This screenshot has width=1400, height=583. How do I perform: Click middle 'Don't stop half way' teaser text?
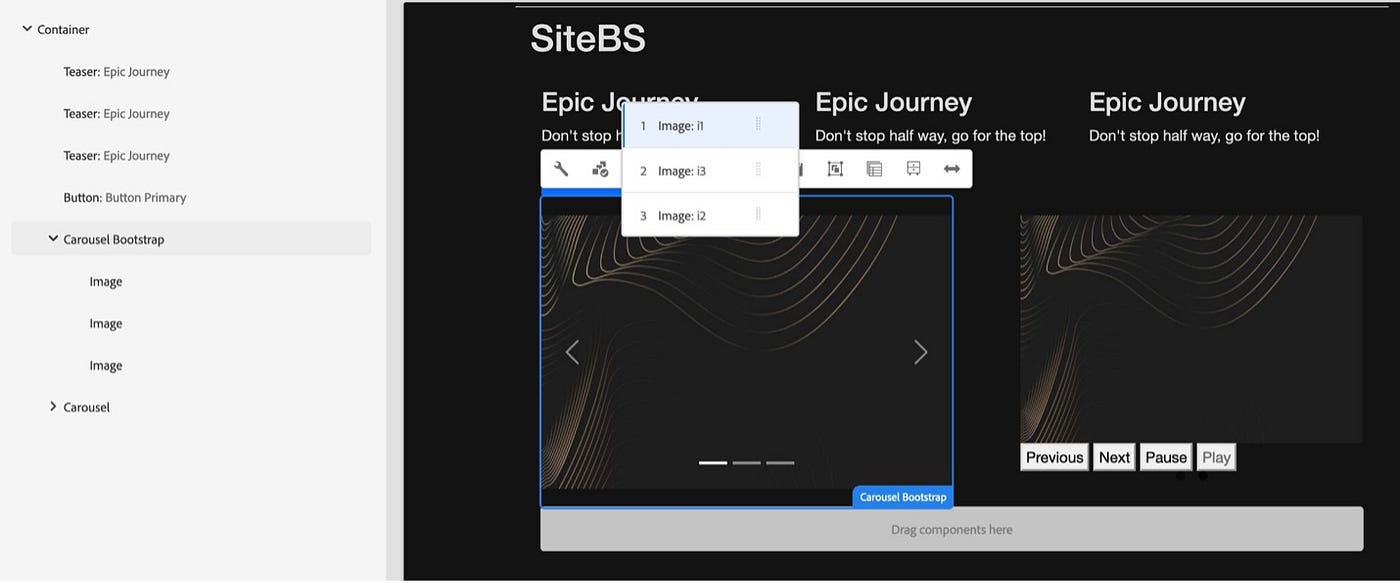pos(930,135)
